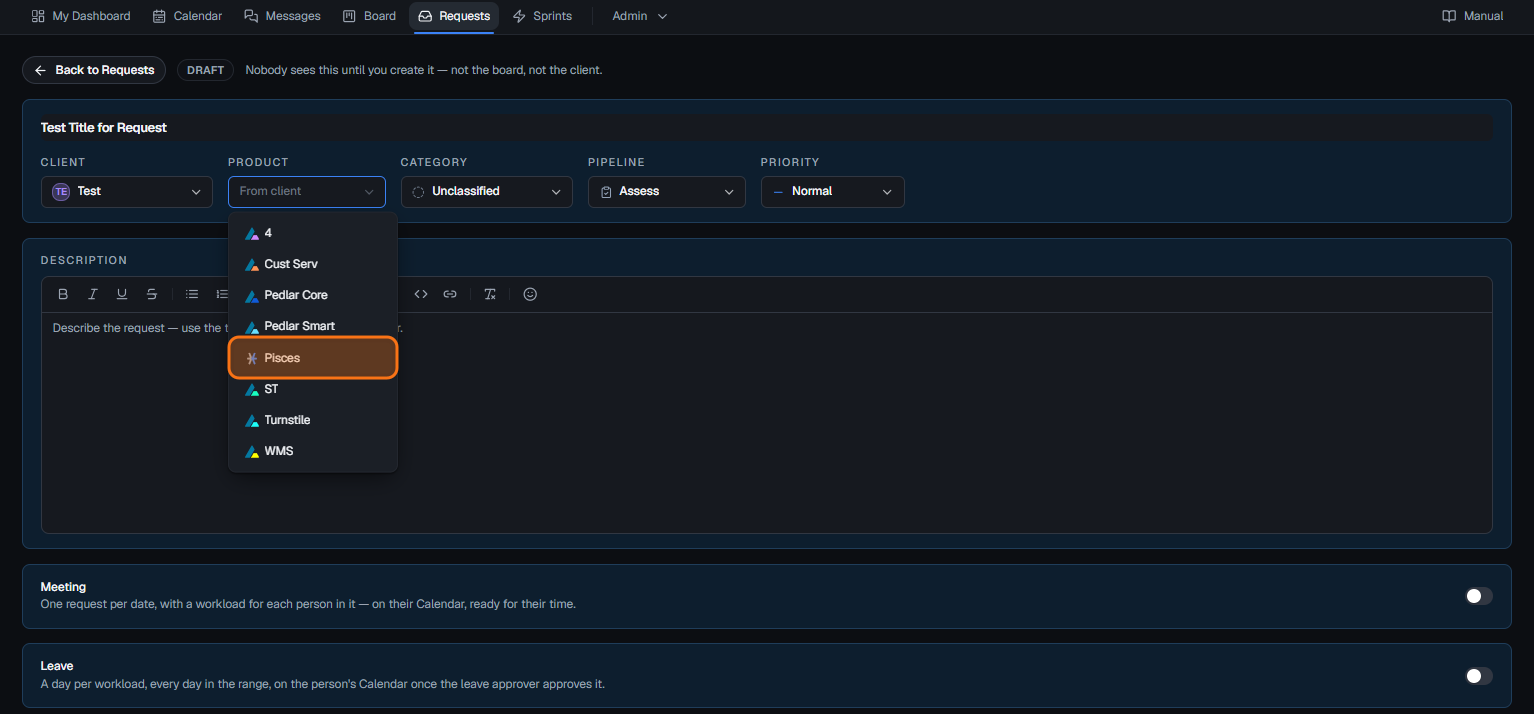Pick product 4 from the product list
This screenshot has height=714, width=1534.
[x=313, y=233]
